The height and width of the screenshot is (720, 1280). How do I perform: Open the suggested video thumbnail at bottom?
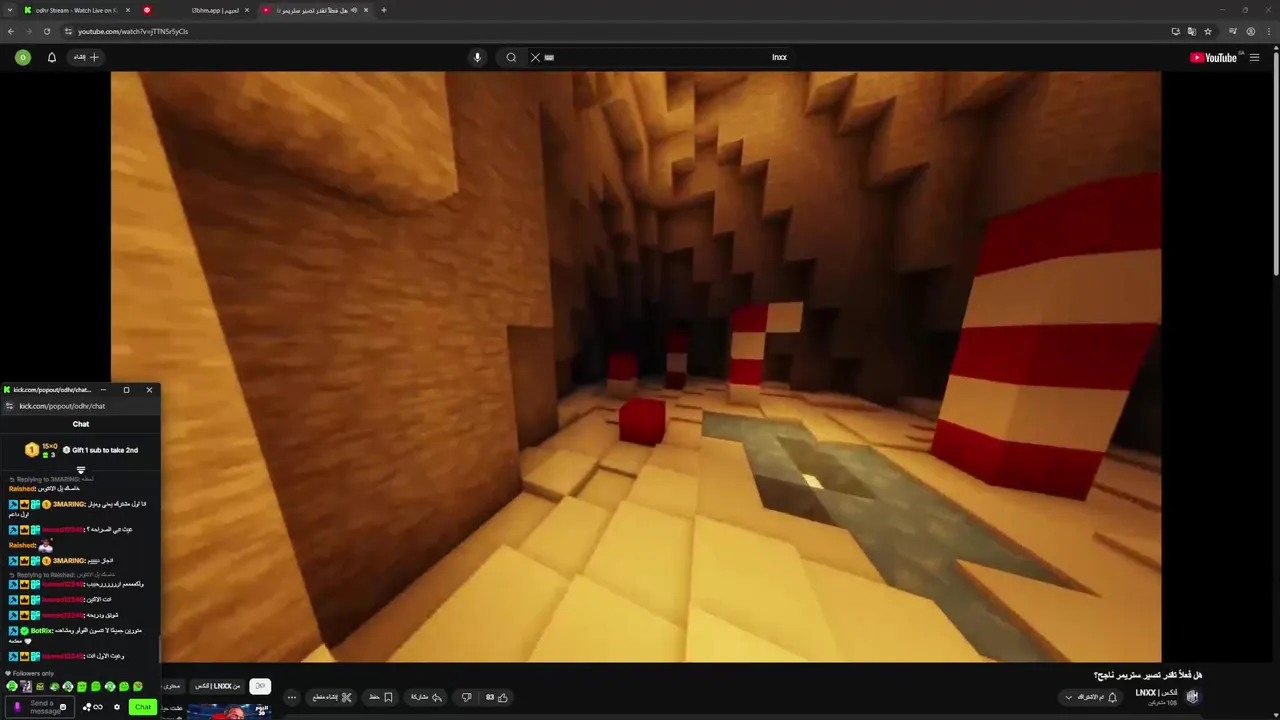[229, 711]
